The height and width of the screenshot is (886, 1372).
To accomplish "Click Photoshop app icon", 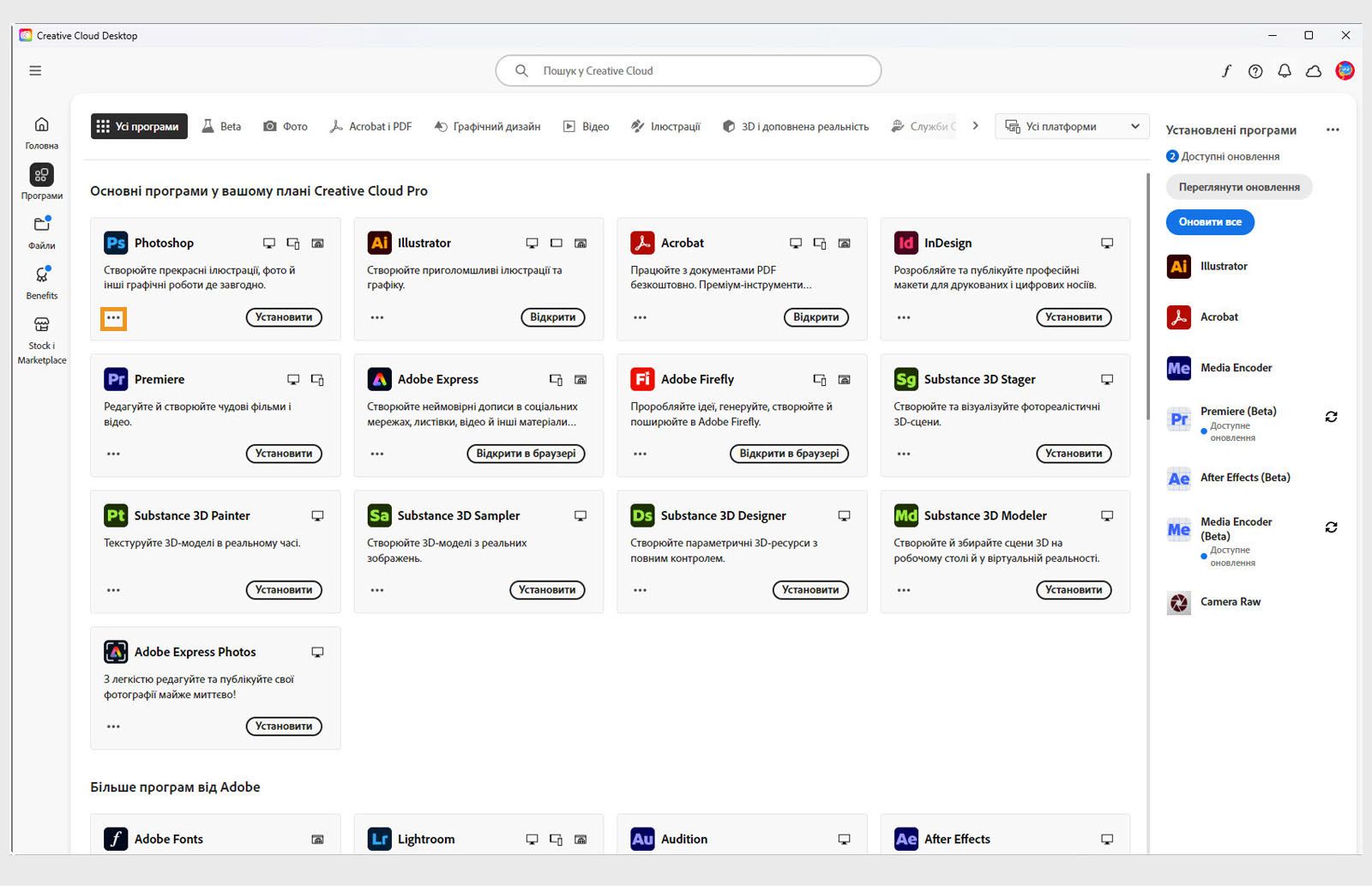I will coord(116,243).
